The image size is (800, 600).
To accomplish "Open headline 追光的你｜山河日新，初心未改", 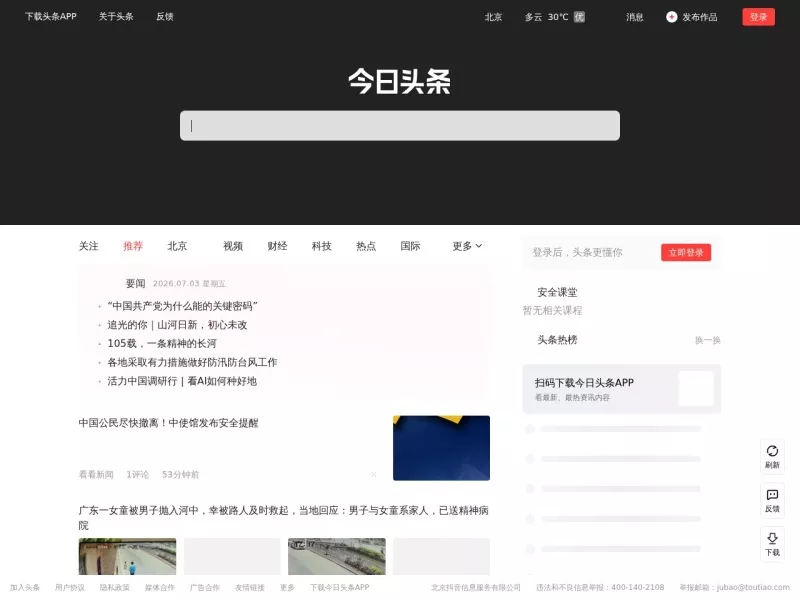I will click(x=177, y=325).
